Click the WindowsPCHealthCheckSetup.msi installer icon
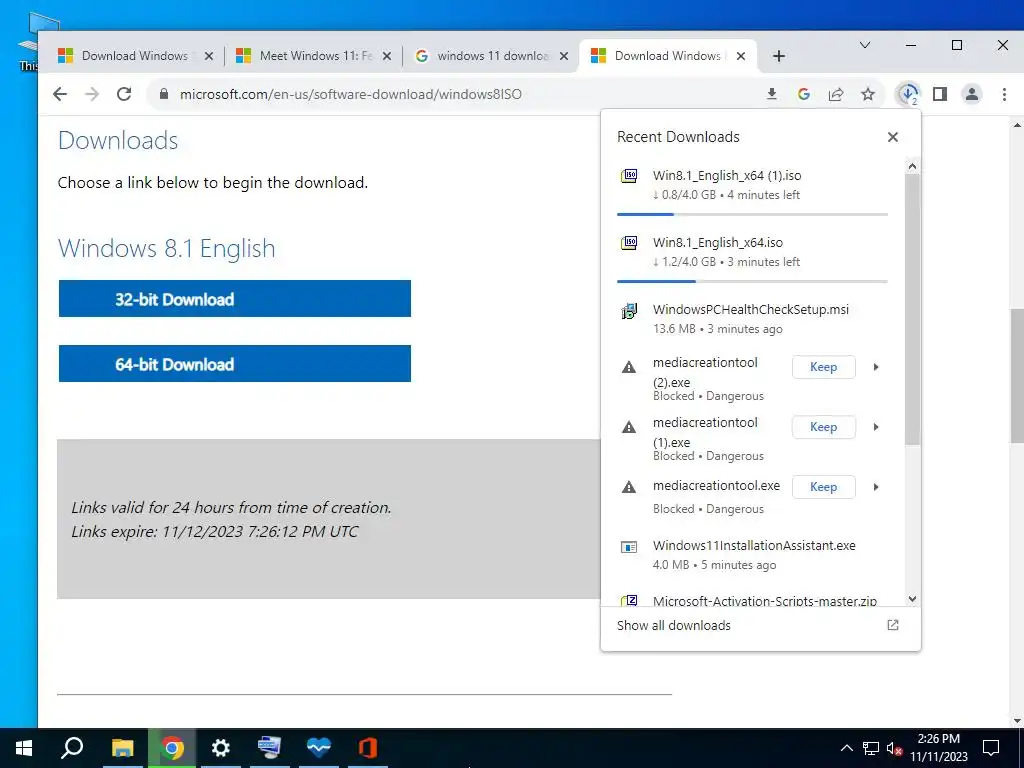Viewport: 1024px width, 768px height. point(629,311)
